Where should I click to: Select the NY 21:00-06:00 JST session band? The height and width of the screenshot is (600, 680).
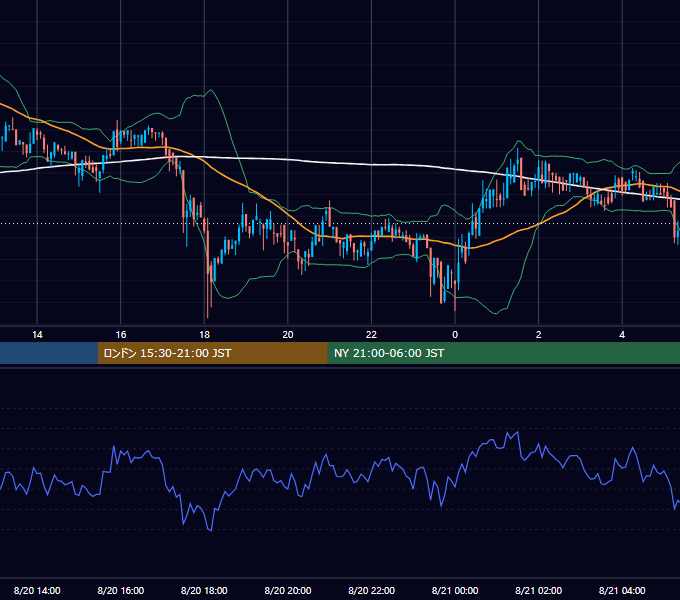[503, 353]
